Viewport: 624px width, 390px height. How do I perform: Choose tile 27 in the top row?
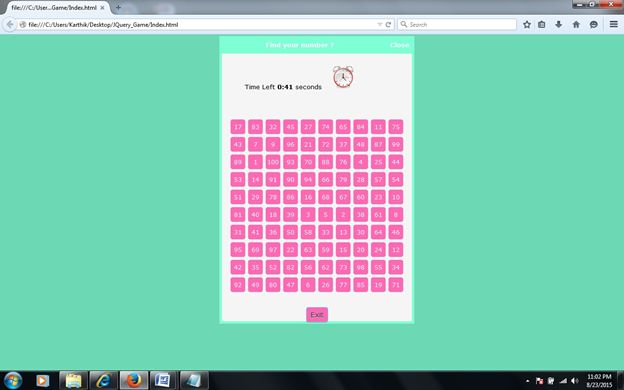[x=308, y=127]
